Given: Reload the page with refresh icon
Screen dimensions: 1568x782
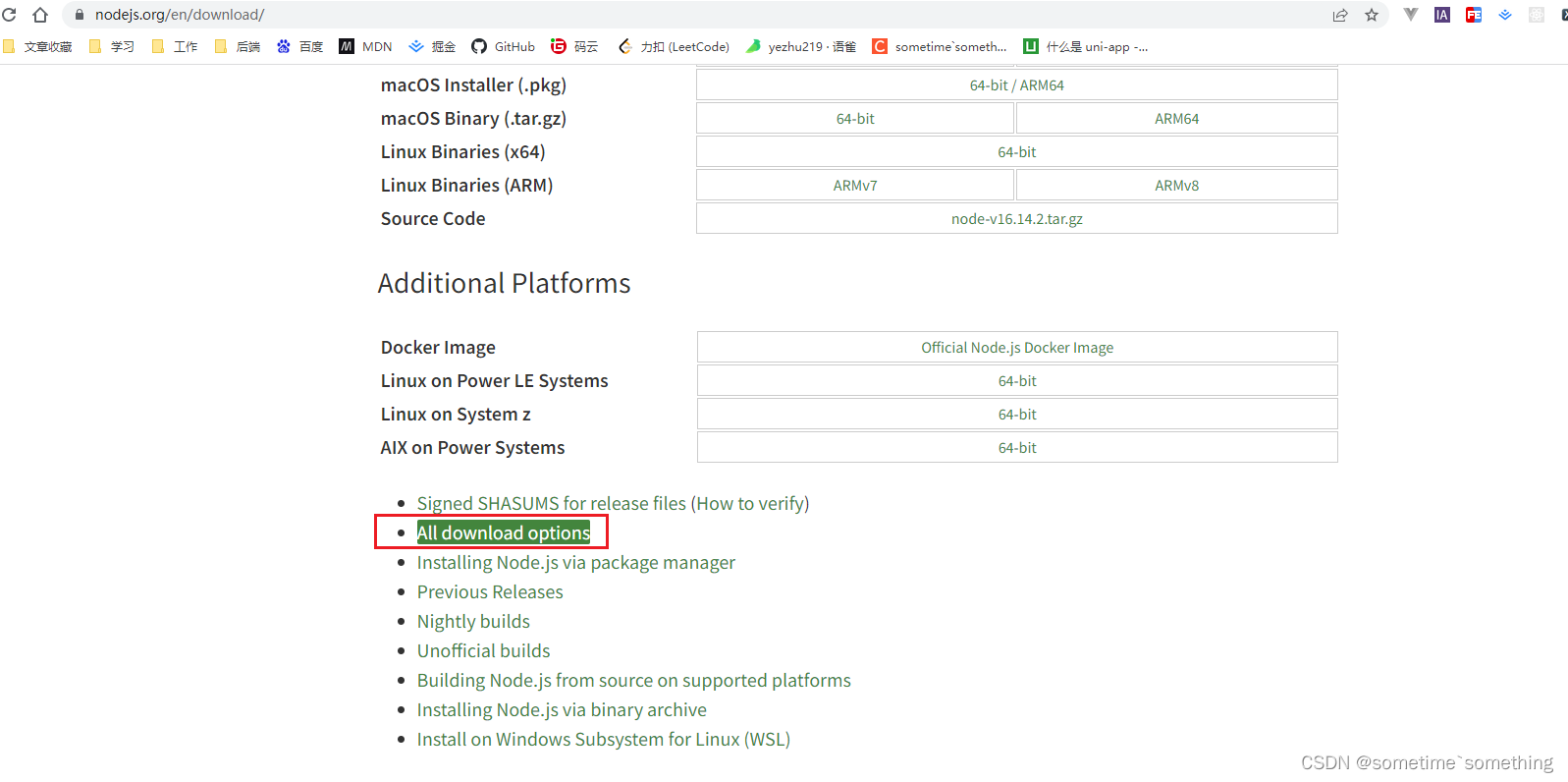Looking at the screenshot, I should [9, 15].
